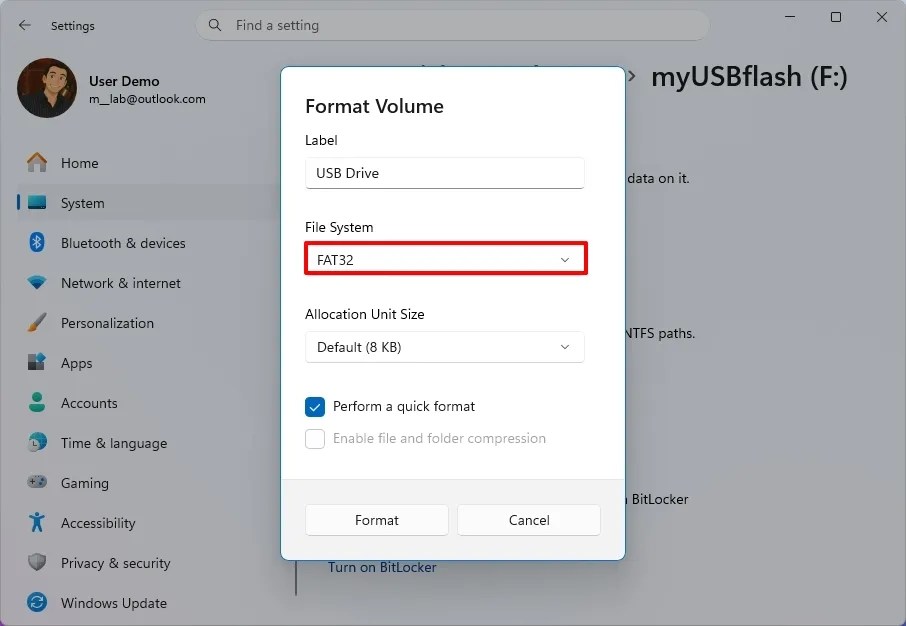The image size is (906, 626).
Task: Click the myUSBflash (F:) page title
Action: point(749,76)
